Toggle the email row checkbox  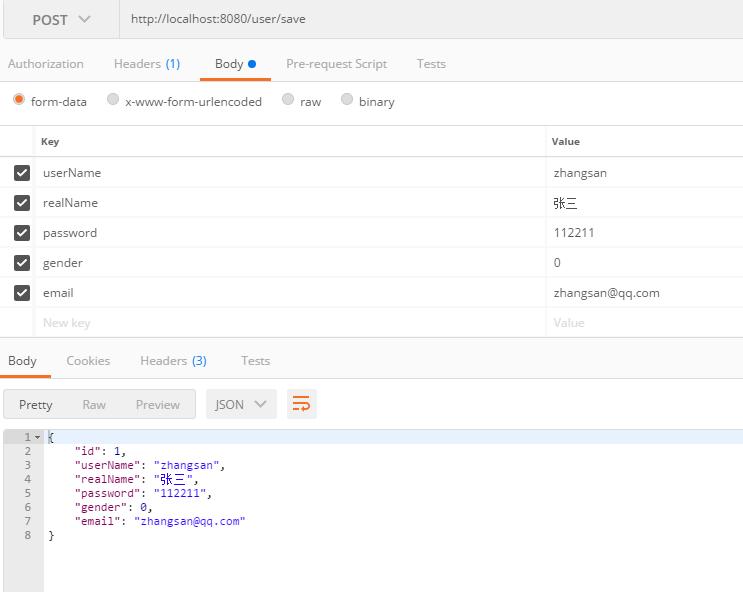22,293
